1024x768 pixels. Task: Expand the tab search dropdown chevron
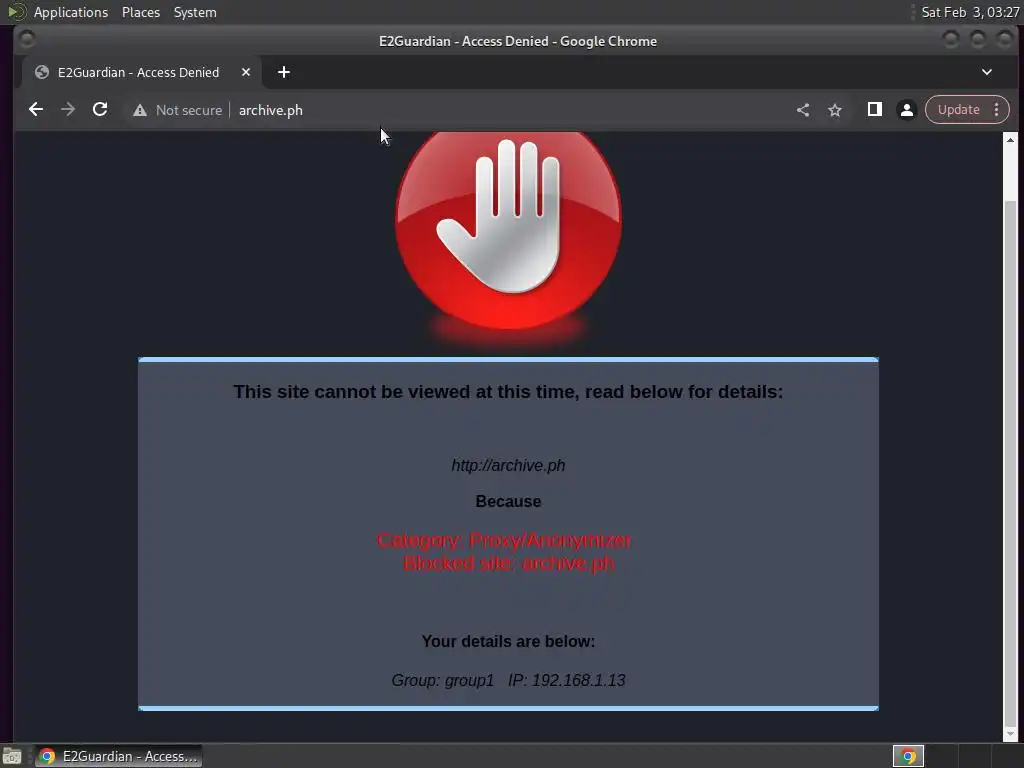pos(987,72)
